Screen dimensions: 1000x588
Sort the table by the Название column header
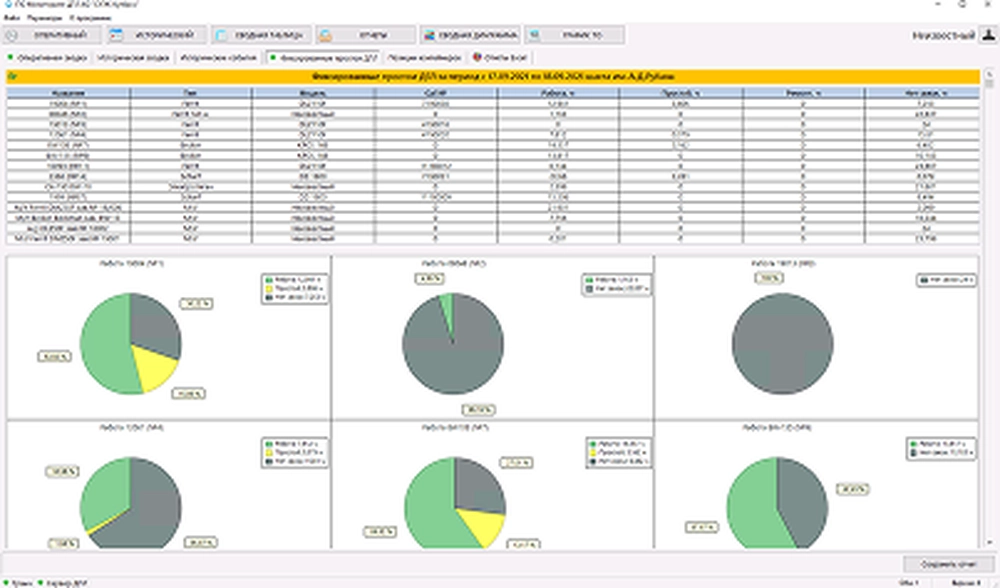[68, 93]
